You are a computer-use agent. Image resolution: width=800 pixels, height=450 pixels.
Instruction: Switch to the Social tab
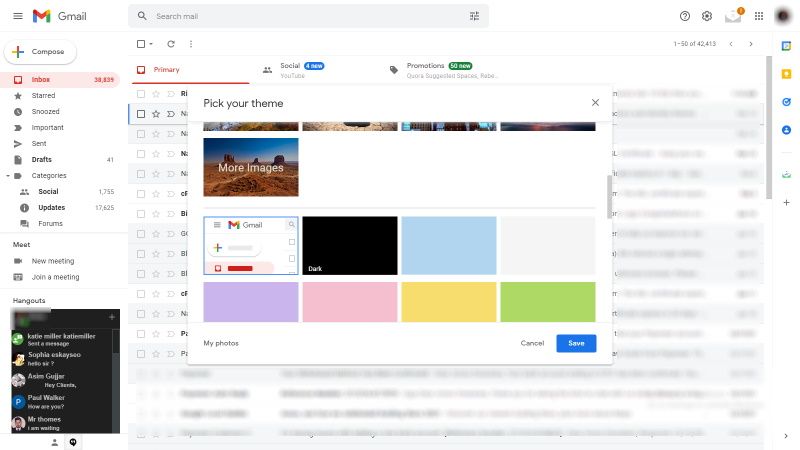316,70
